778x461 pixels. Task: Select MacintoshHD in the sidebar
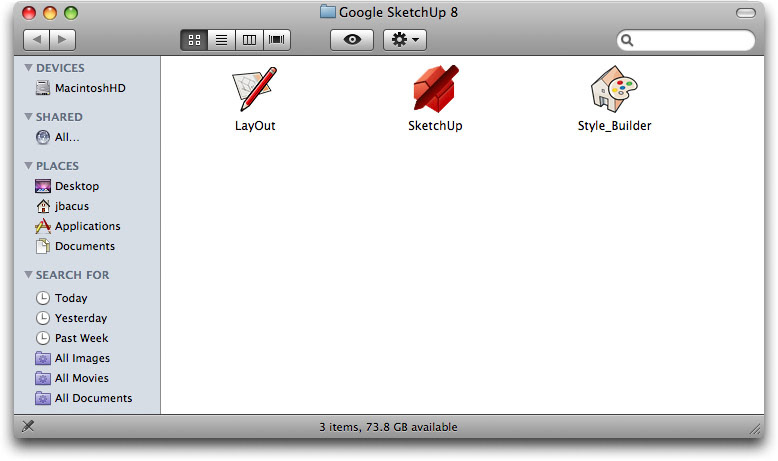(80, 88)
